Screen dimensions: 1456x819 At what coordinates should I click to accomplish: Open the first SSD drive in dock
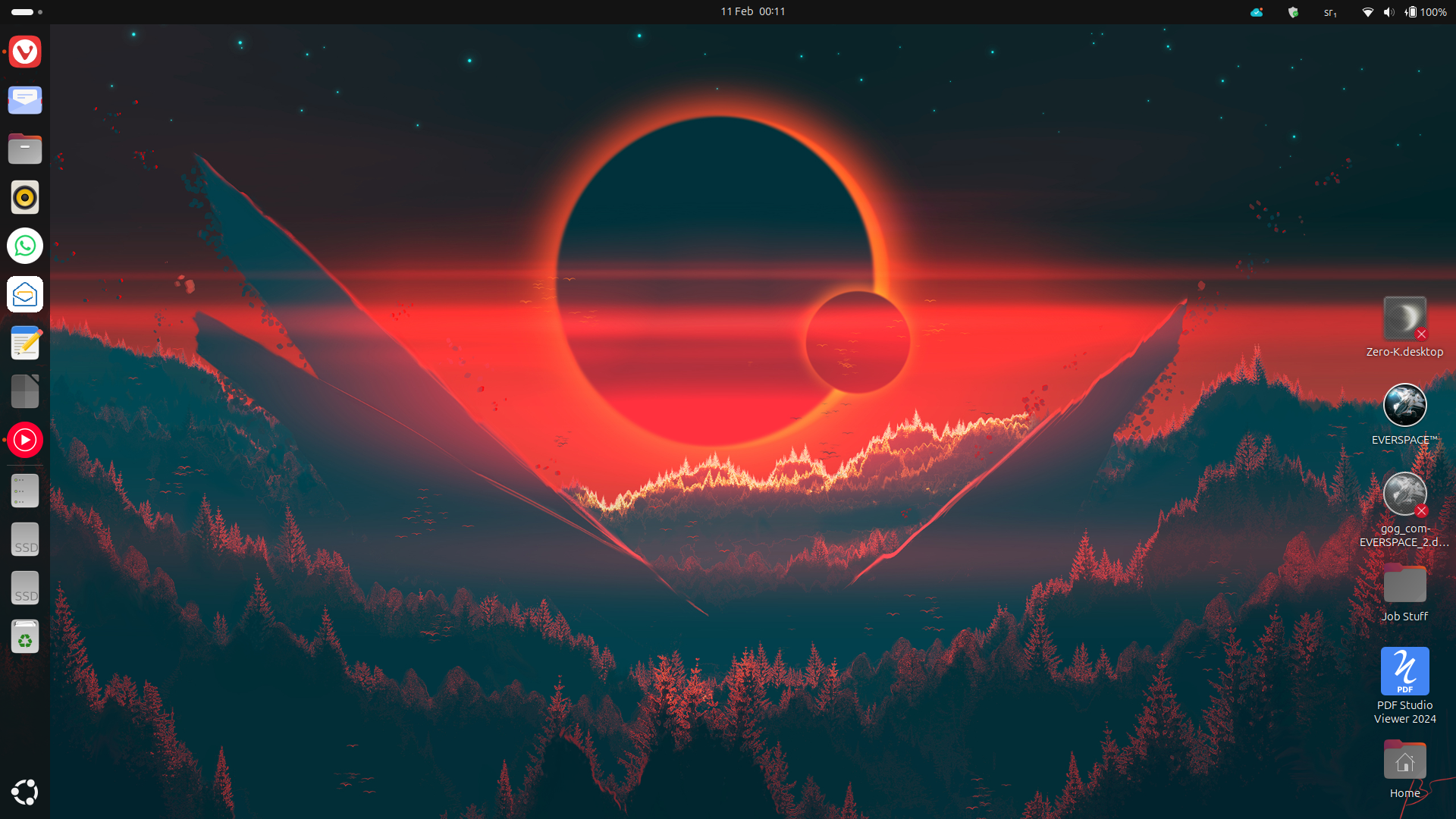pyautogui.click(x=25, y=540)
